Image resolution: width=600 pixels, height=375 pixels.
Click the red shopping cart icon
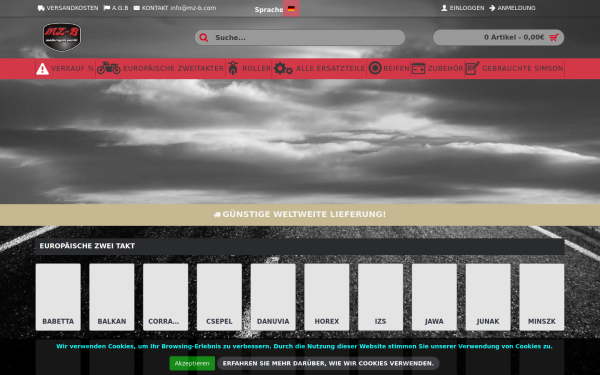(x=554, y=38)
